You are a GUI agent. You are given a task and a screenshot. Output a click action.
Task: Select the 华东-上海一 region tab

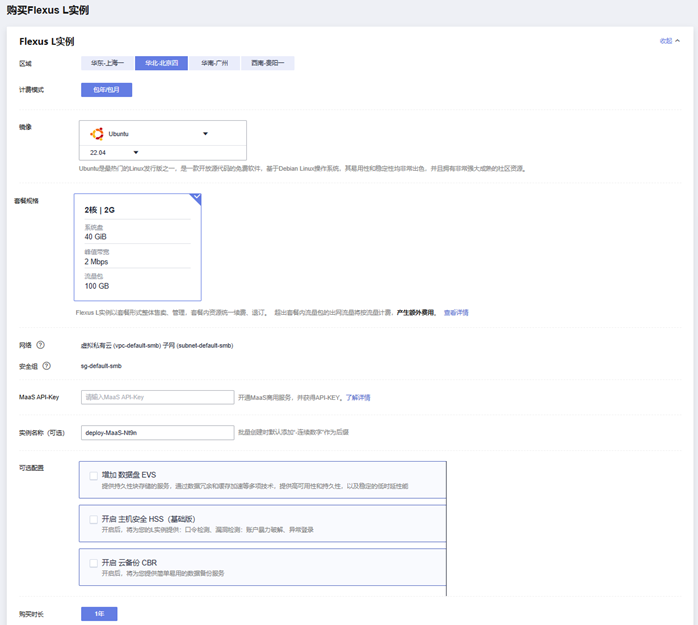[107, 63]
